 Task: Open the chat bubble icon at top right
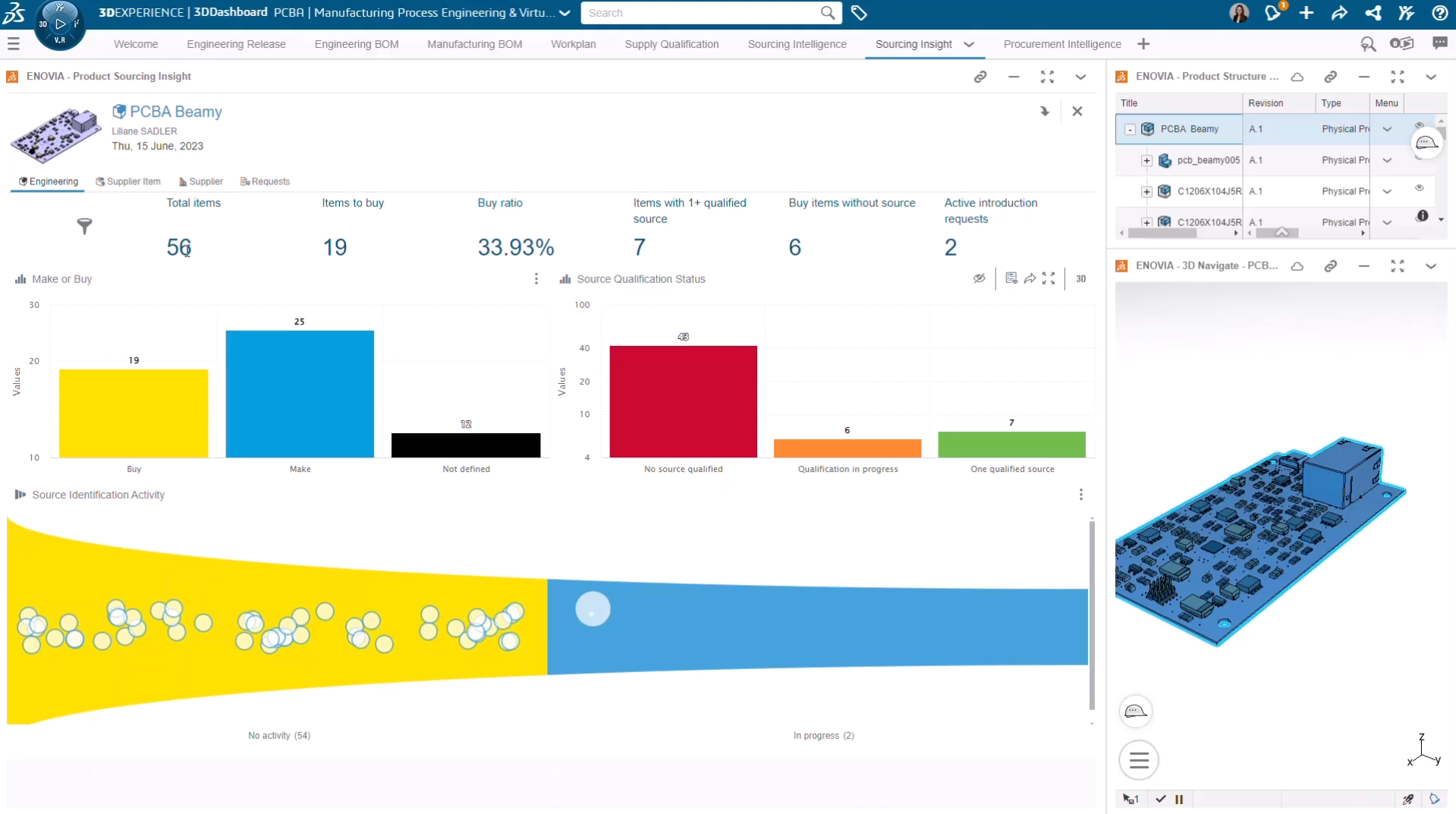tap(1439, 44)
